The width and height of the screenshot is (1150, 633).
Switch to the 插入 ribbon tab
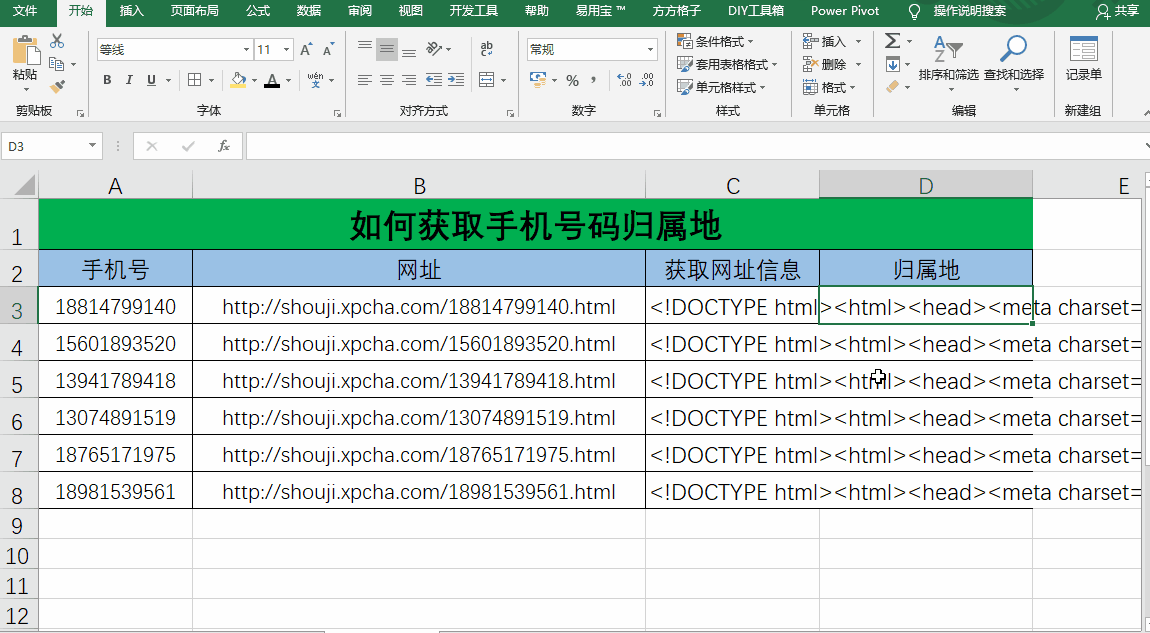point(132,12)
